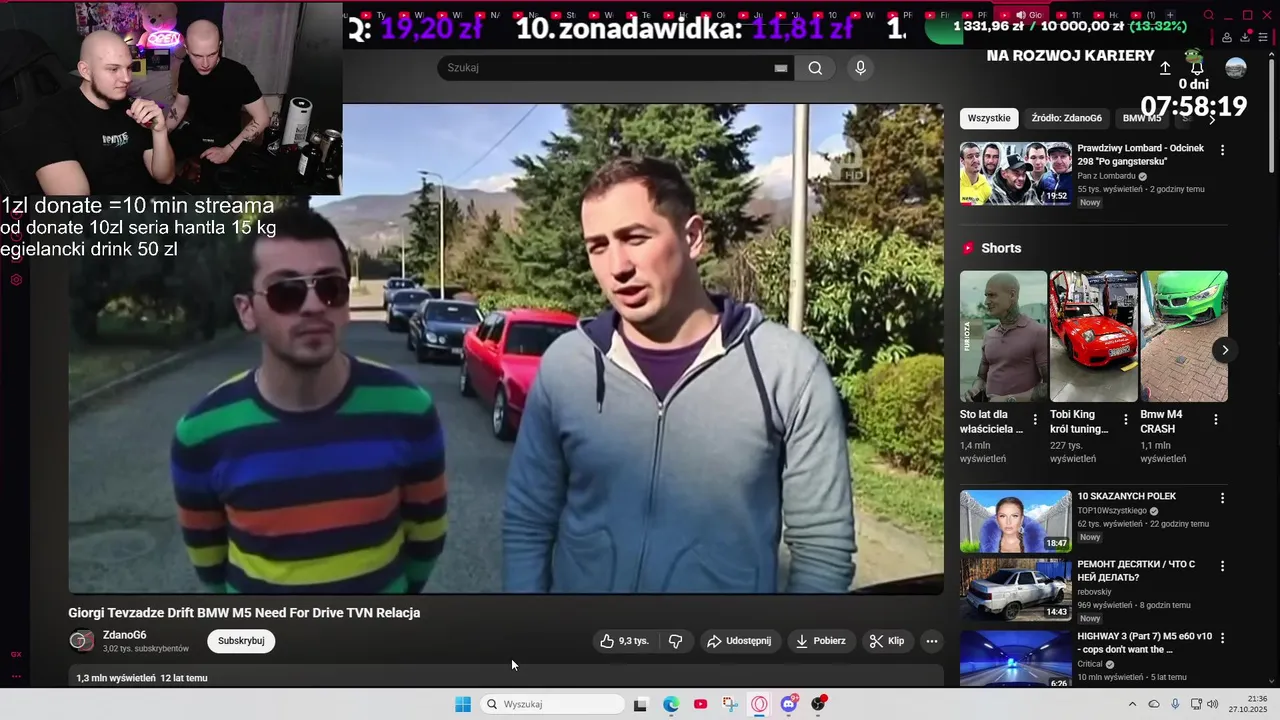
Task: Open options menu for Tobi King short
Action: click(x=1126, y=420)
